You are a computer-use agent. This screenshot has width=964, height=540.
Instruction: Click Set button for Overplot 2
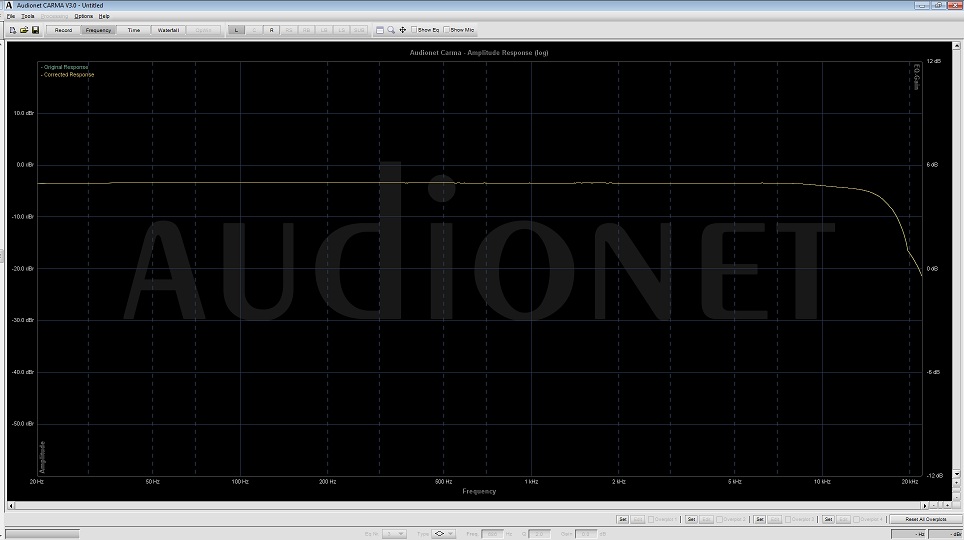(691, 520)
